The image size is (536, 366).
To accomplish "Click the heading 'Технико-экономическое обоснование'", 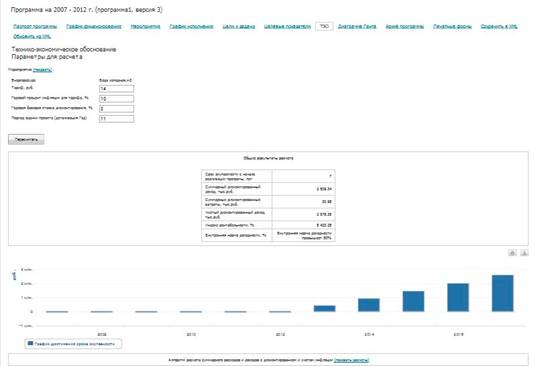I will pyautogui.click(x=64, y=49).
